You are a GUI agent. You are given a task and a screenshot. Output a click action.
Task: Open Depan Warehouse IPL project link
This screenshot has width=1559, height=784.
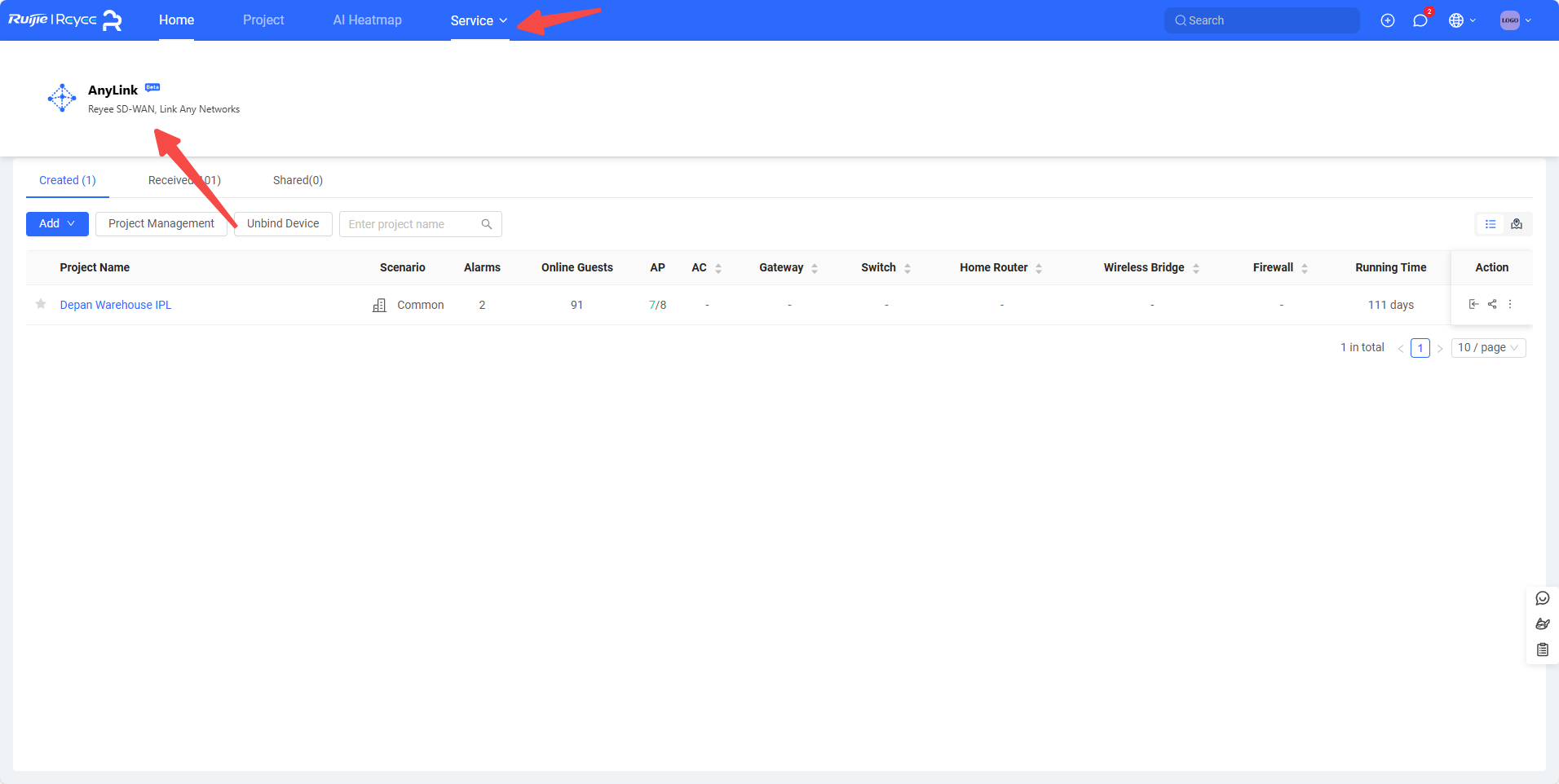[116, 305]
